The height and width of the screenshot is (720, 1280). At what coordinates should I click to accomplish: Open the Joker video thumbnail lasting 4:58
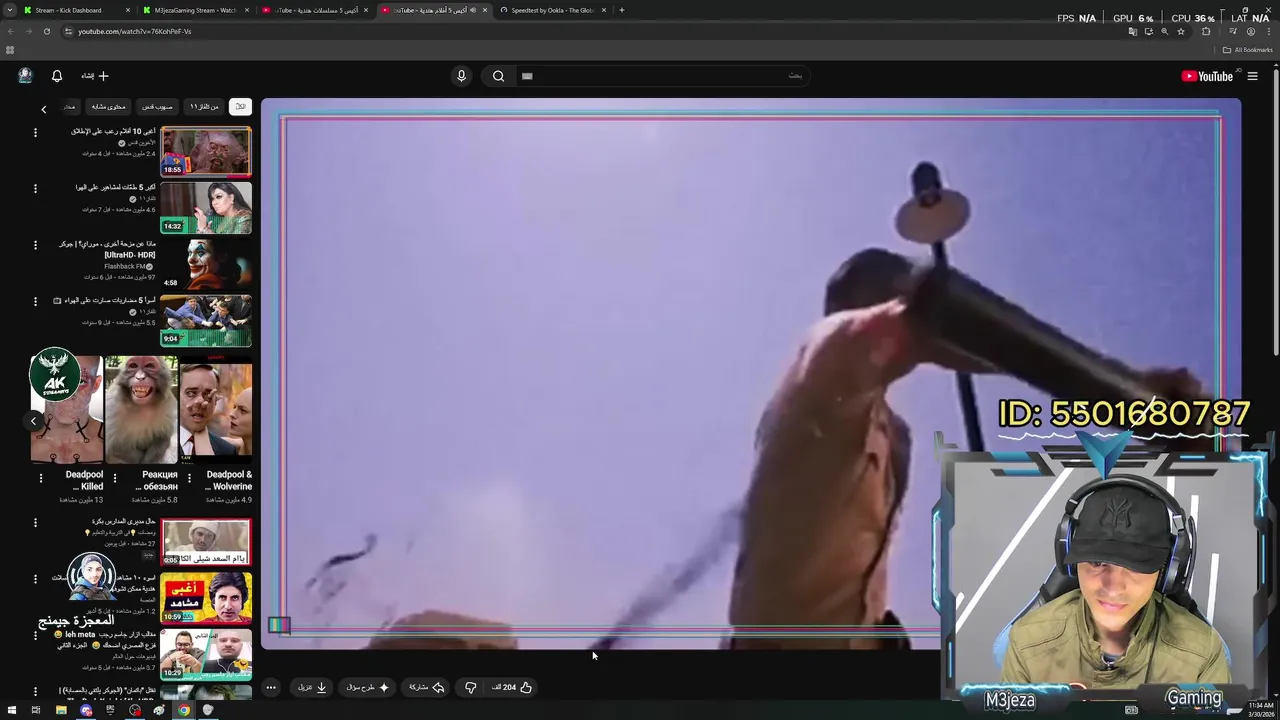coord(206,264)
